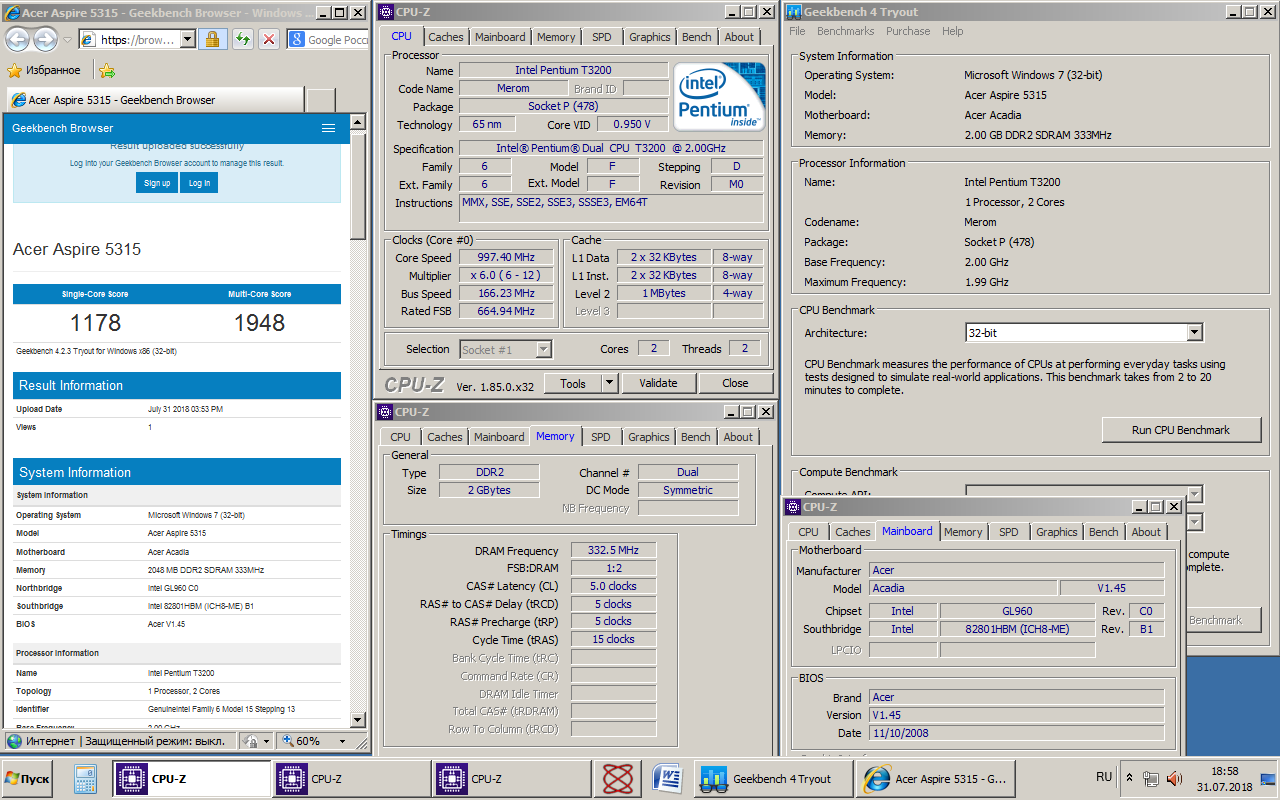Click the RU language indicator
Viewport: 1280px width, 800px height.
click(x=1104, y=777)
